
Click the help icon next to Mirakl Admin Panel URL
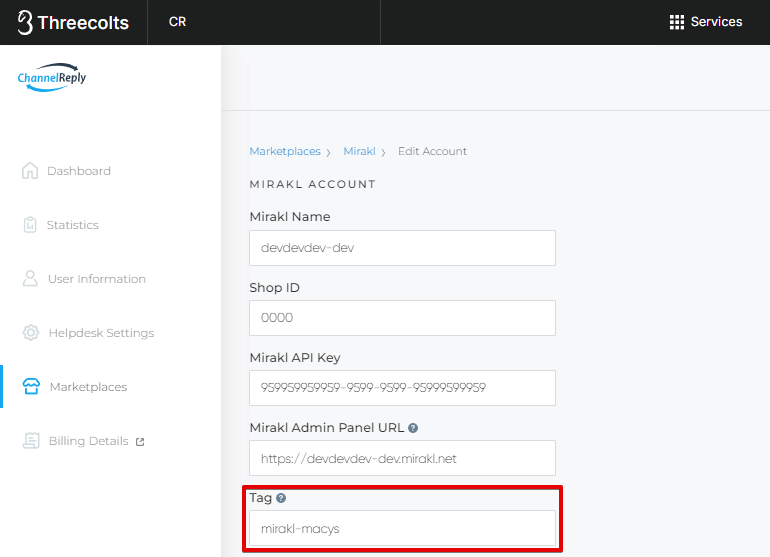tap(413, 428)
